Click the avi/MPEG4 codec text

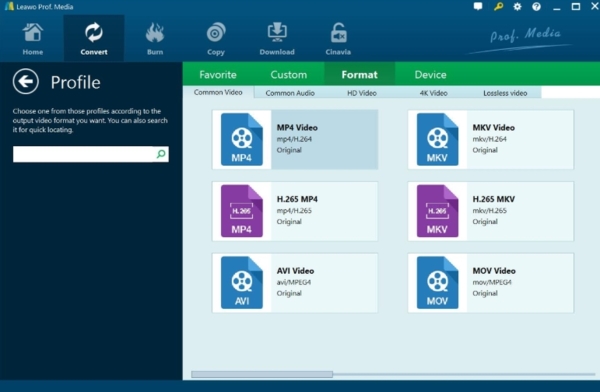pyautogui.click(x=294, y=282)
